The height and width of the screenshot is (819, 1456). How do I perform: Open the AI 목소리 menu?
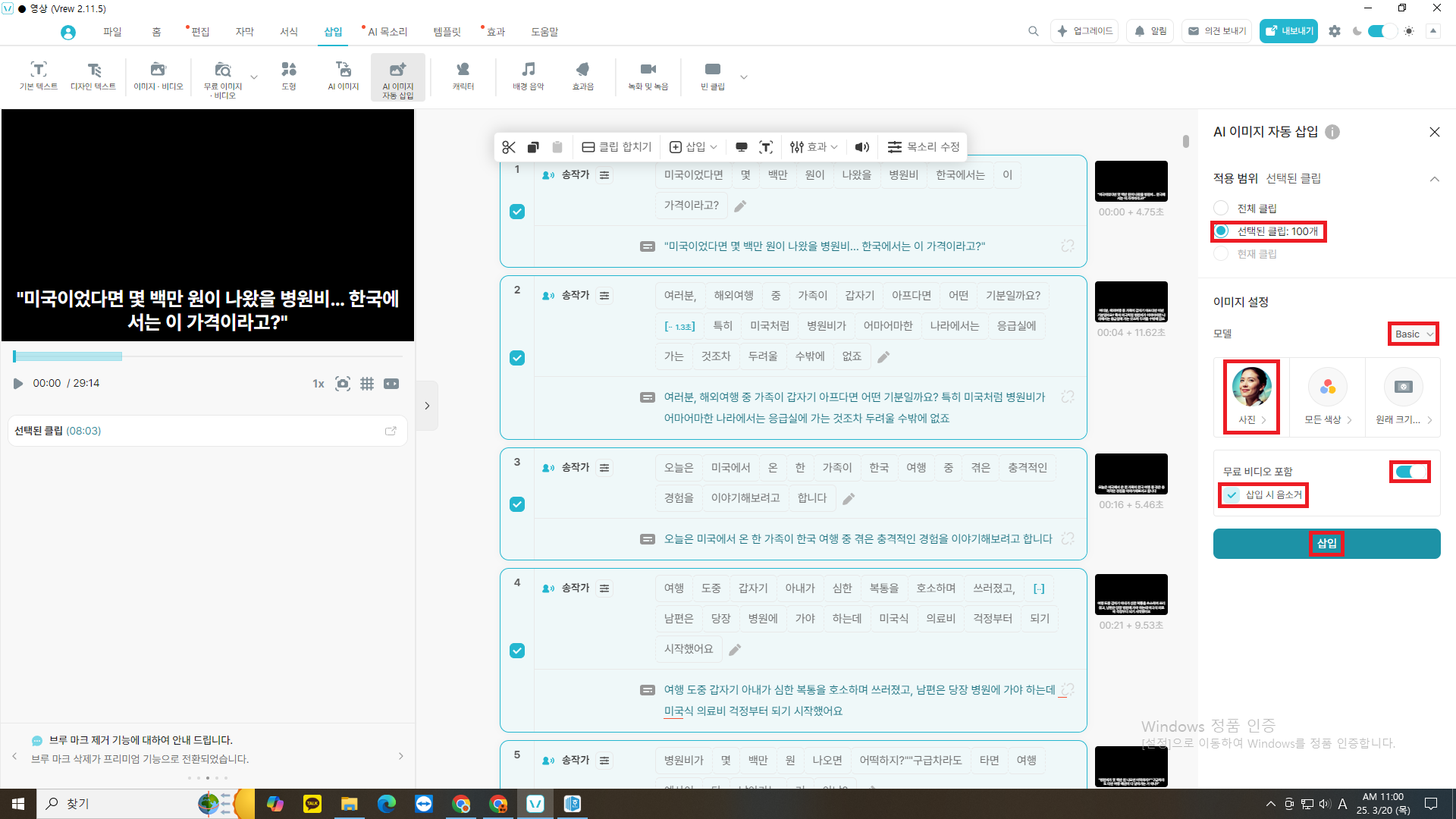387,32
